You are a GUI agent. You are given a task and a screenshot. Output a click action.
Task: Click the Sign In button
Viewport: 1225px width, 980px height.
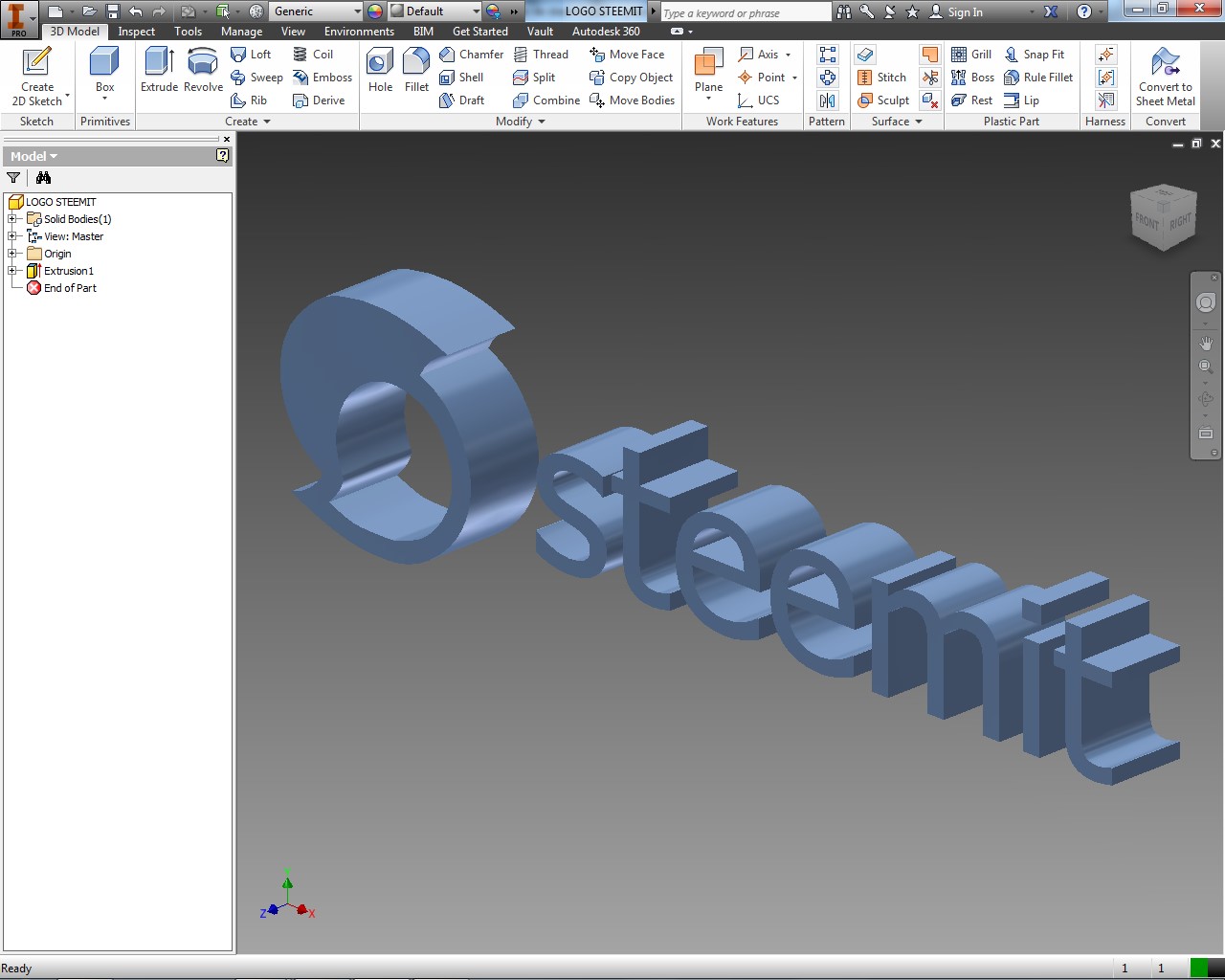point(957,11)
